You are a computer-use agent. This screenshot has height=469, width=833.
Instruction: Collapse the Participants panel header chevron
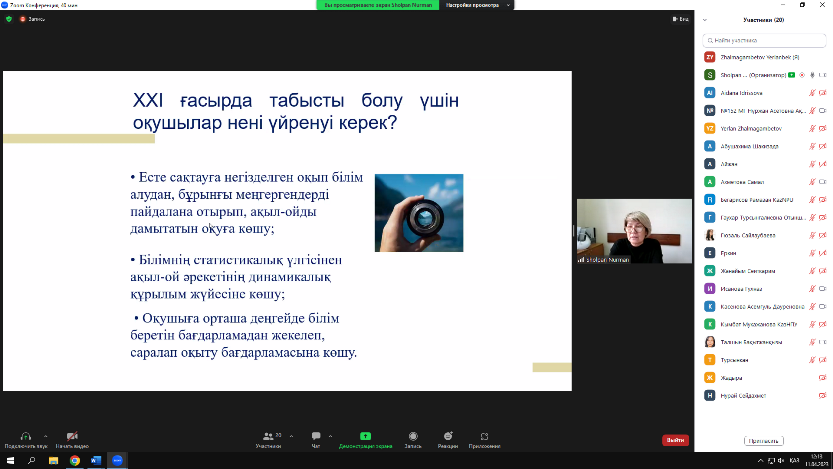[x=707, y=20]
